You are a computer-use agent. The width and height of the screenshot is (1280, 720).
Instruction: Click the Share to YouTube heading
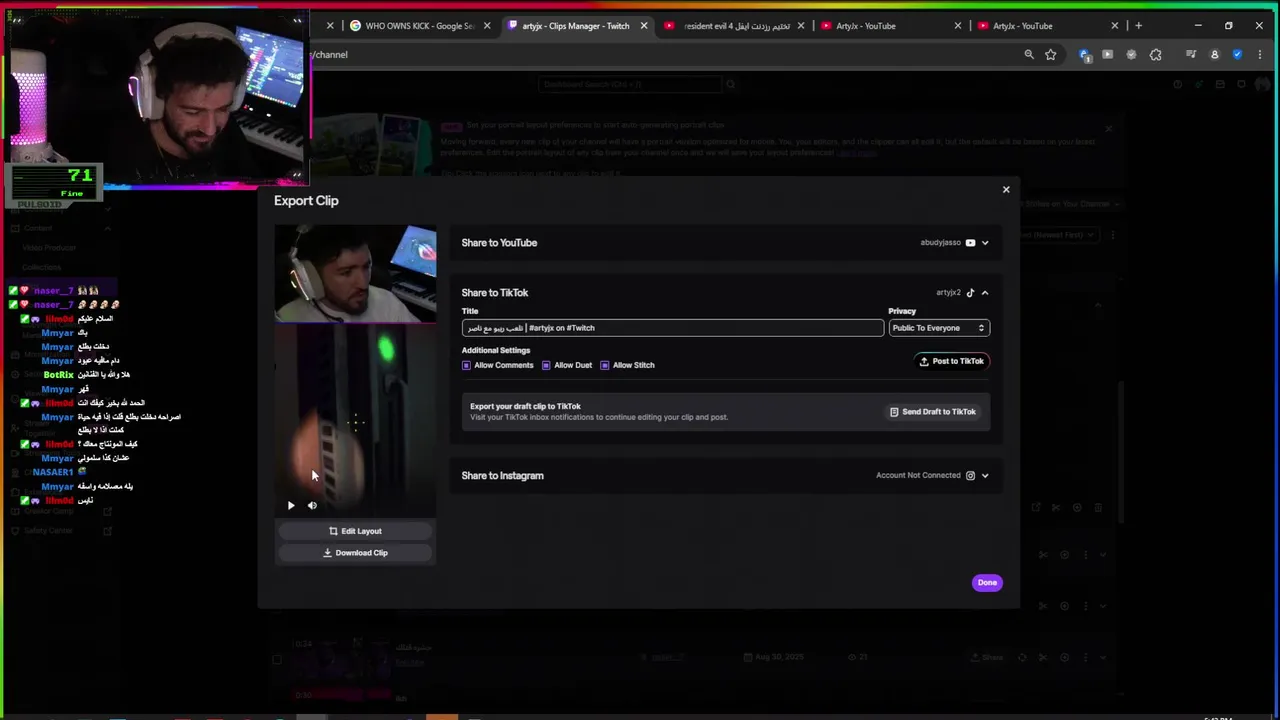pyautogui.click(x=499, y=243)
